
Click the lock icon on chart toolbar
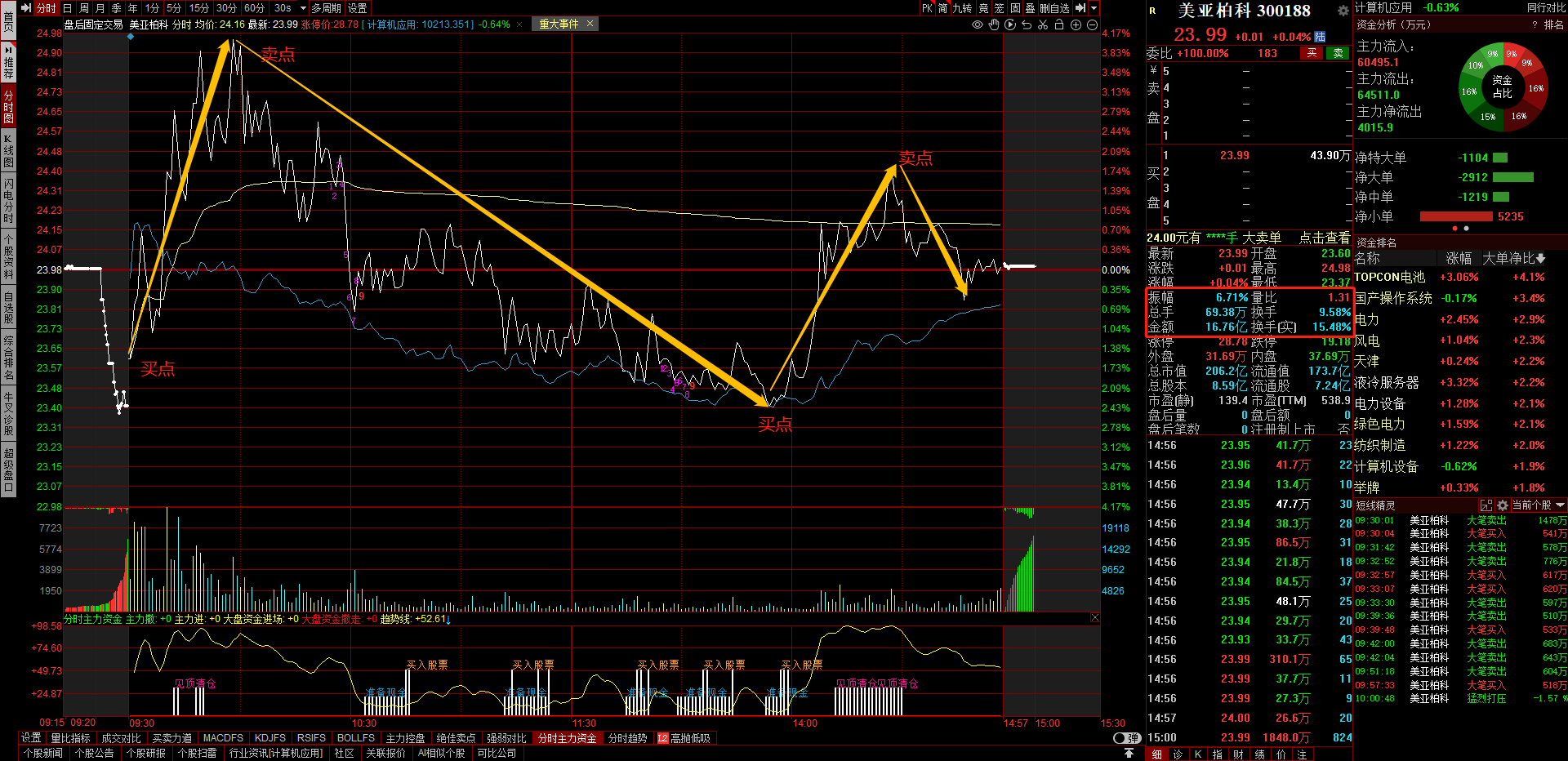[1059, 24]
